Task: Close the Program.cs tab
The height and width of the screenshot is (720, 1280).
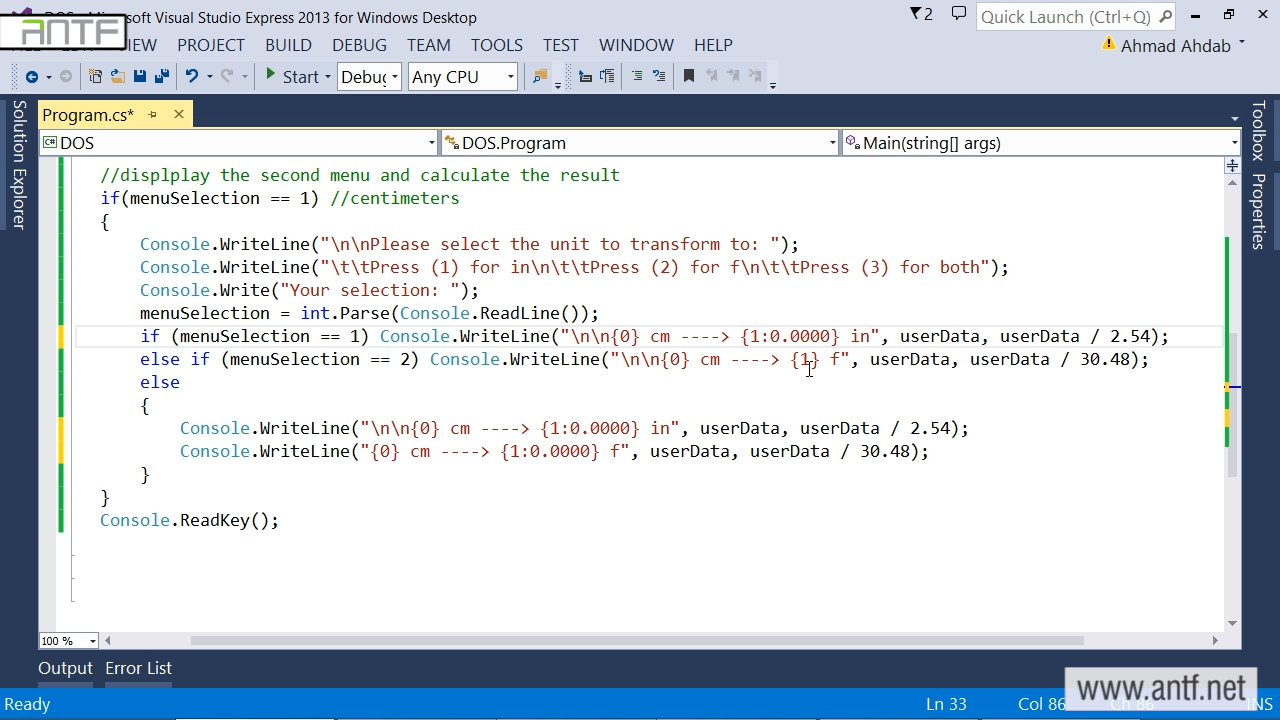Action: [179, 115]
